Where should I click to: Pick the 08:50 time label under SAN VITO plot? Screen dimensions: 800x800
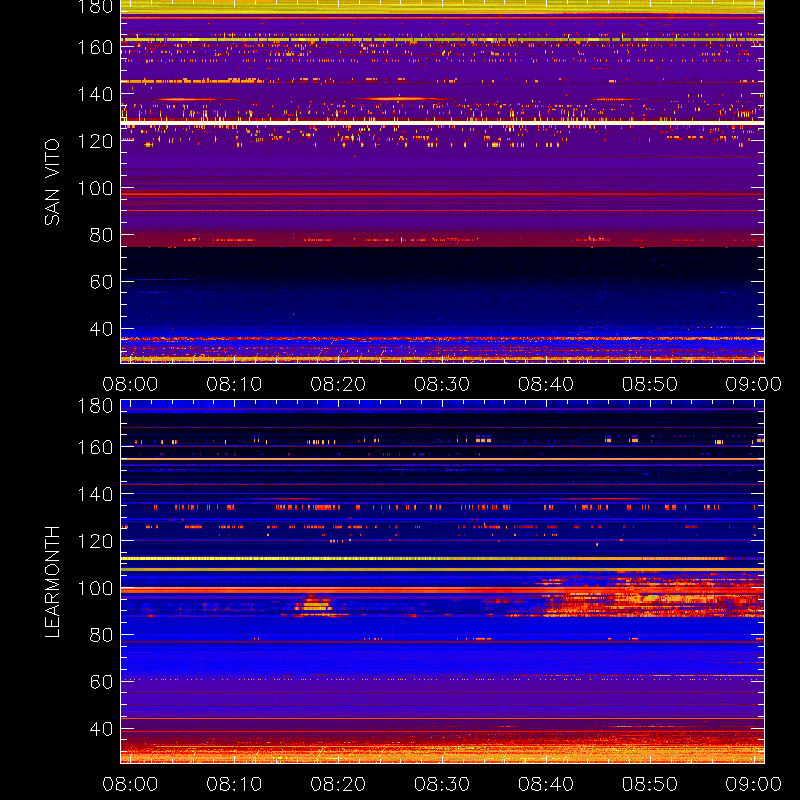[649, 384]
